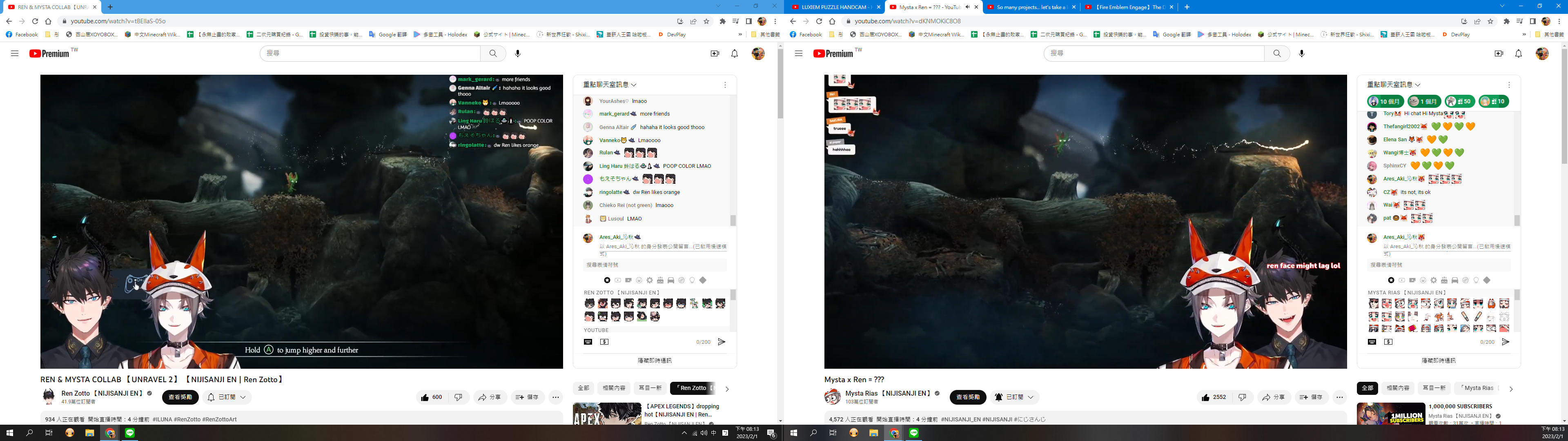
Task: Click left window search input field
Action: [370, 53]
